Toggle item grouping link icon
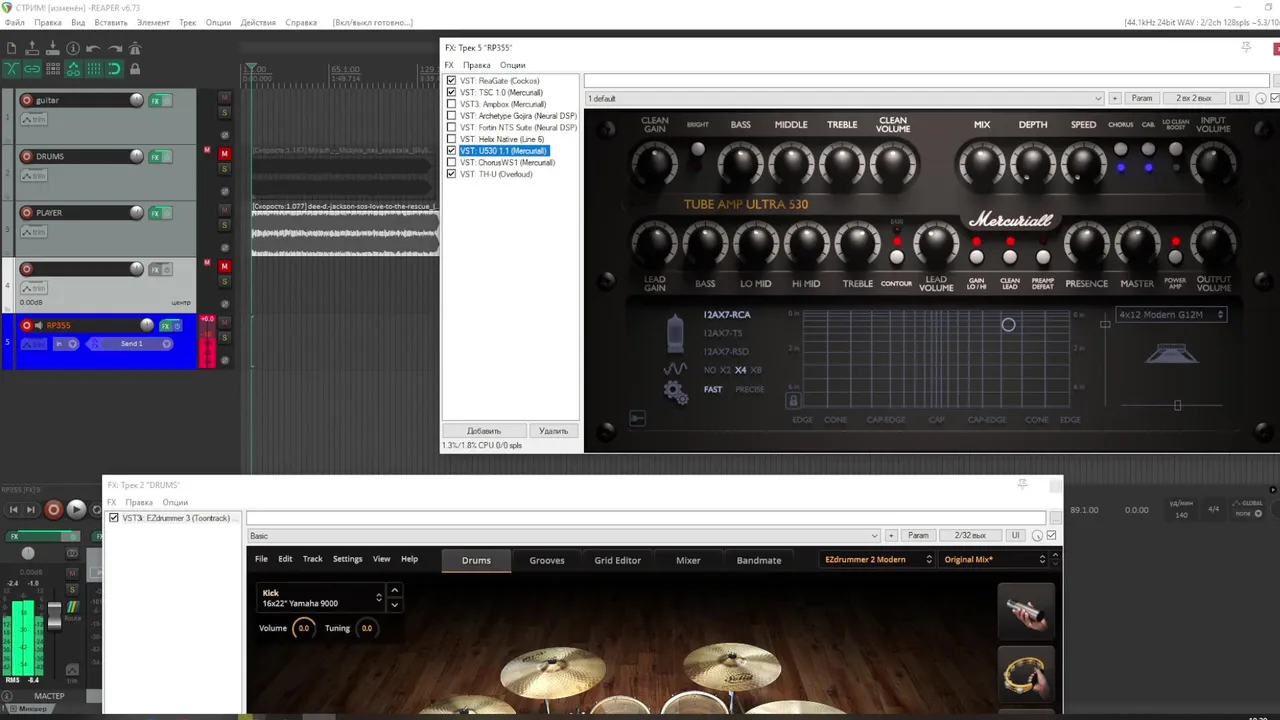This screenshot has width=1280, height=720. click(32, 69)
